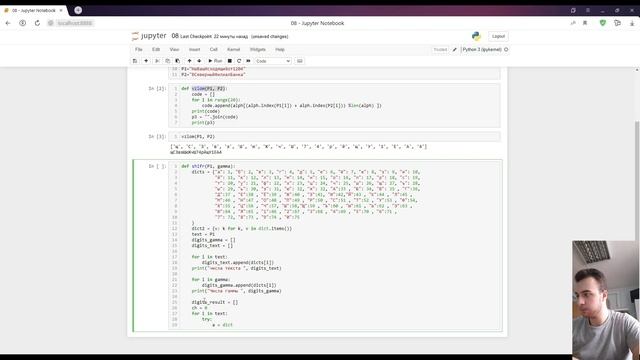Screen dimensions: 640x360
Task: Click the Logout button
Action: (x=498, y=36)
